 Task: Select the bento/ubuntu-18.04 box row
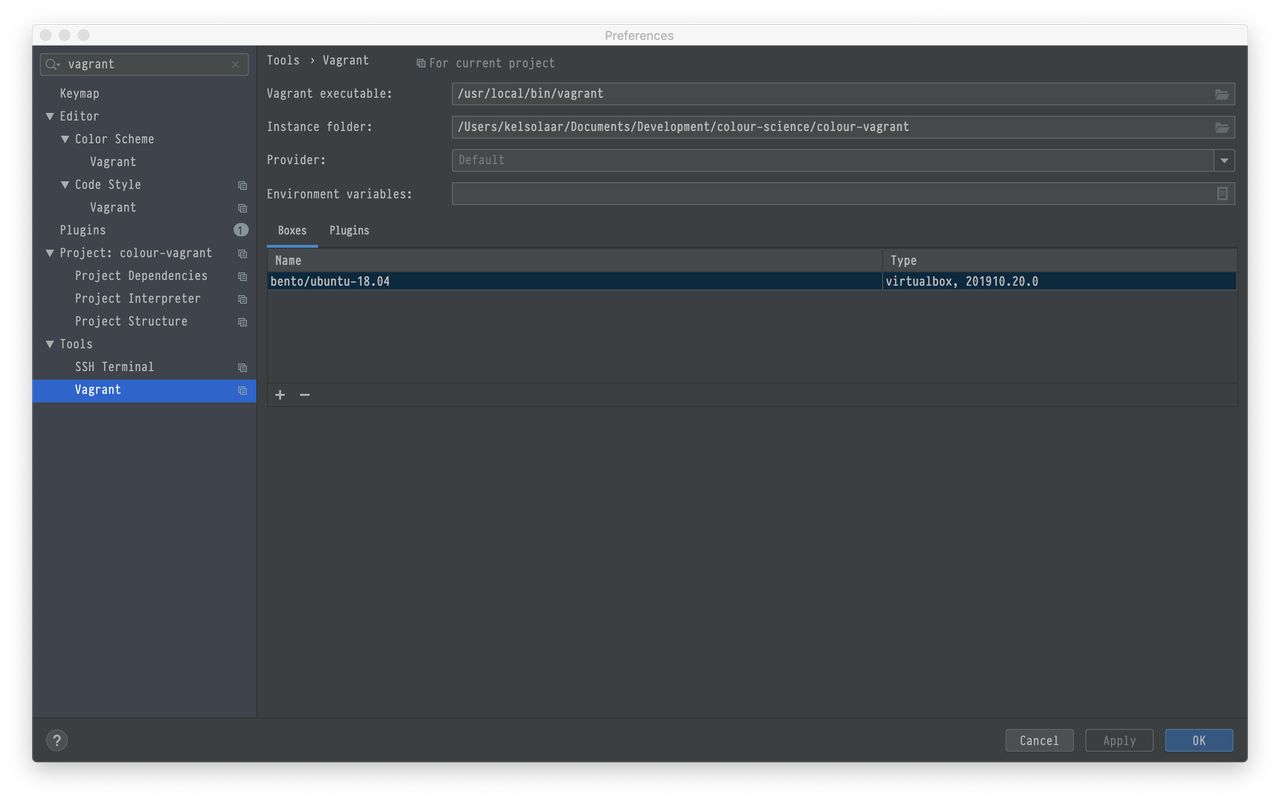751,282
